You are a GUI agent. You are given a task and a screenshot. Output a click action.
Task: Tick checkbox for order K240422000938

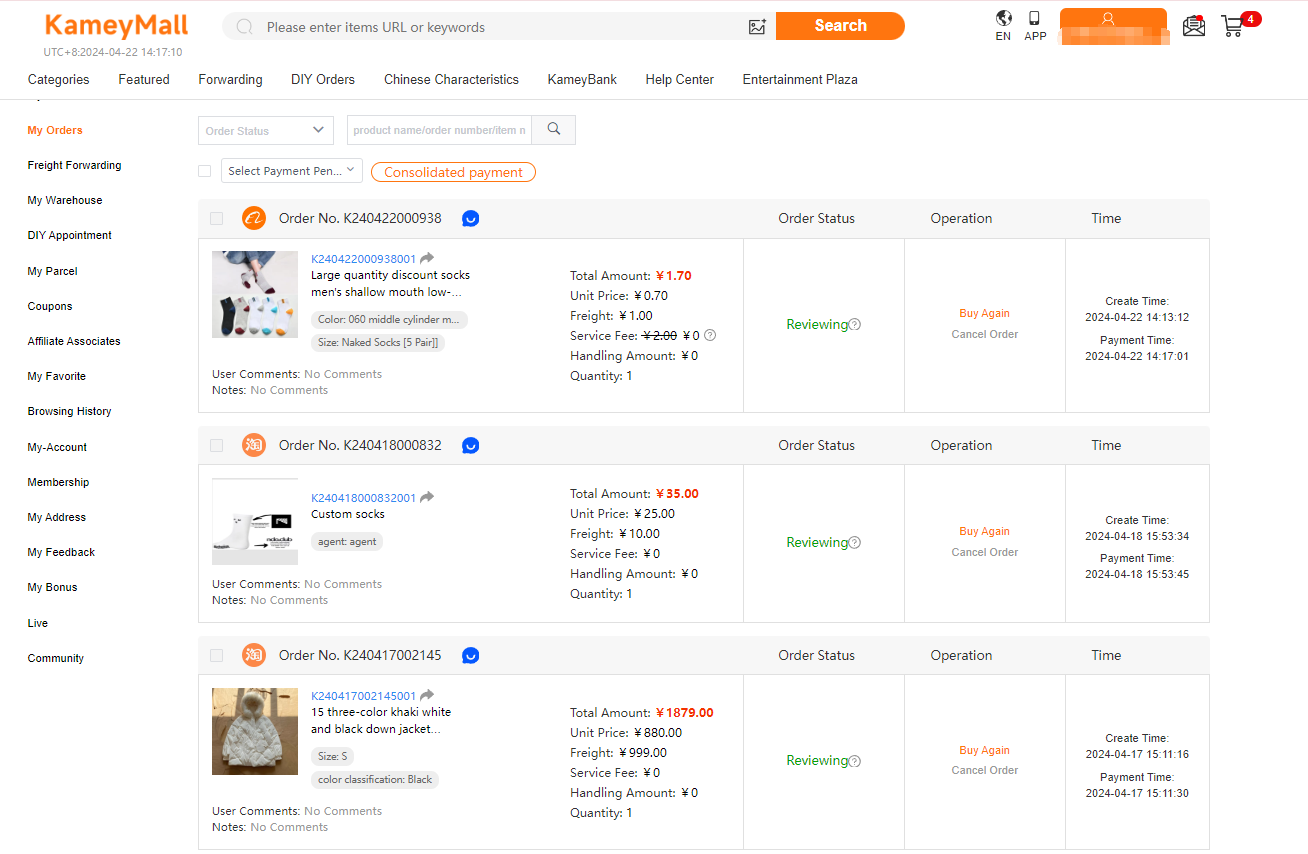217,219
